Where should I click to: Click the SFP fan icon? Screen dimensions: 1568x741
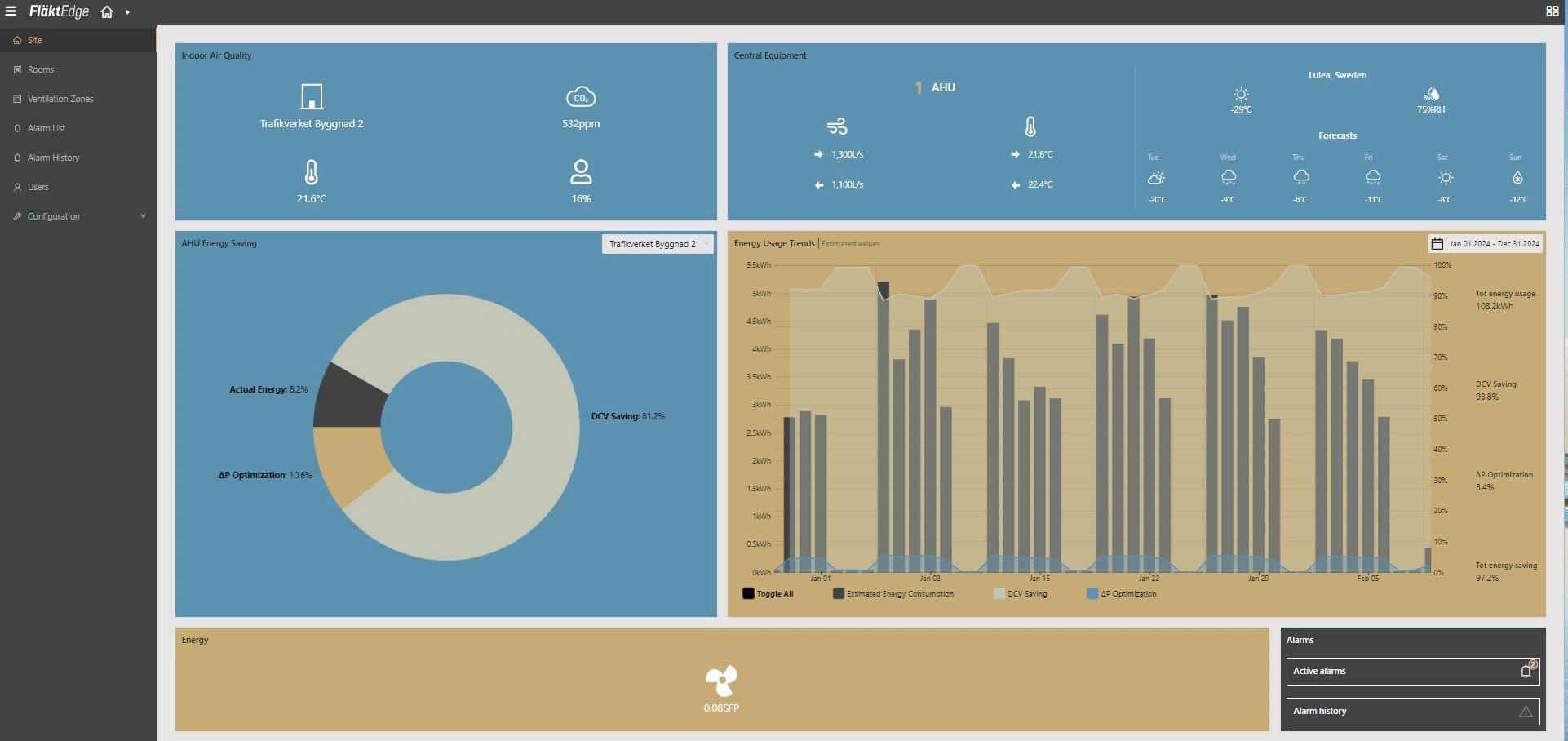click(721, 681)
